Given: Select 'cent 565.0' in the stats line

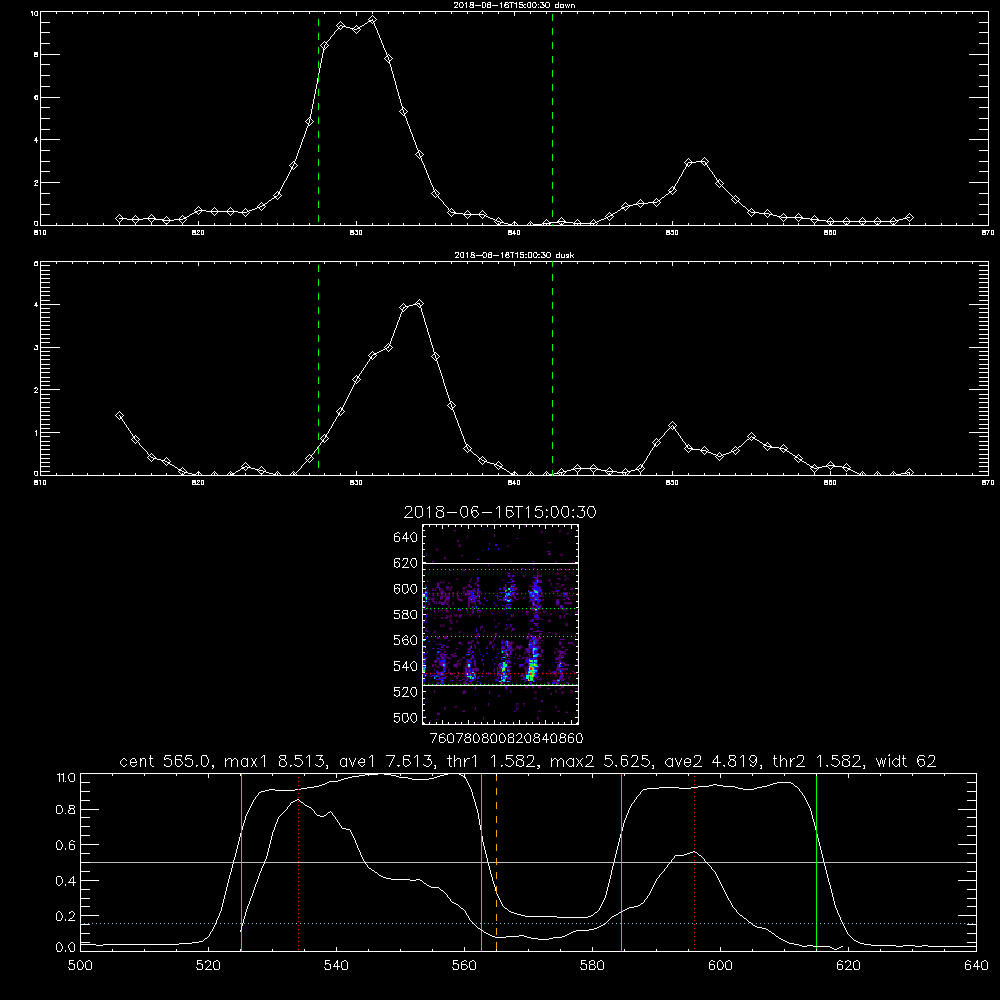Looking at the screenshot, I should [166, 761].
